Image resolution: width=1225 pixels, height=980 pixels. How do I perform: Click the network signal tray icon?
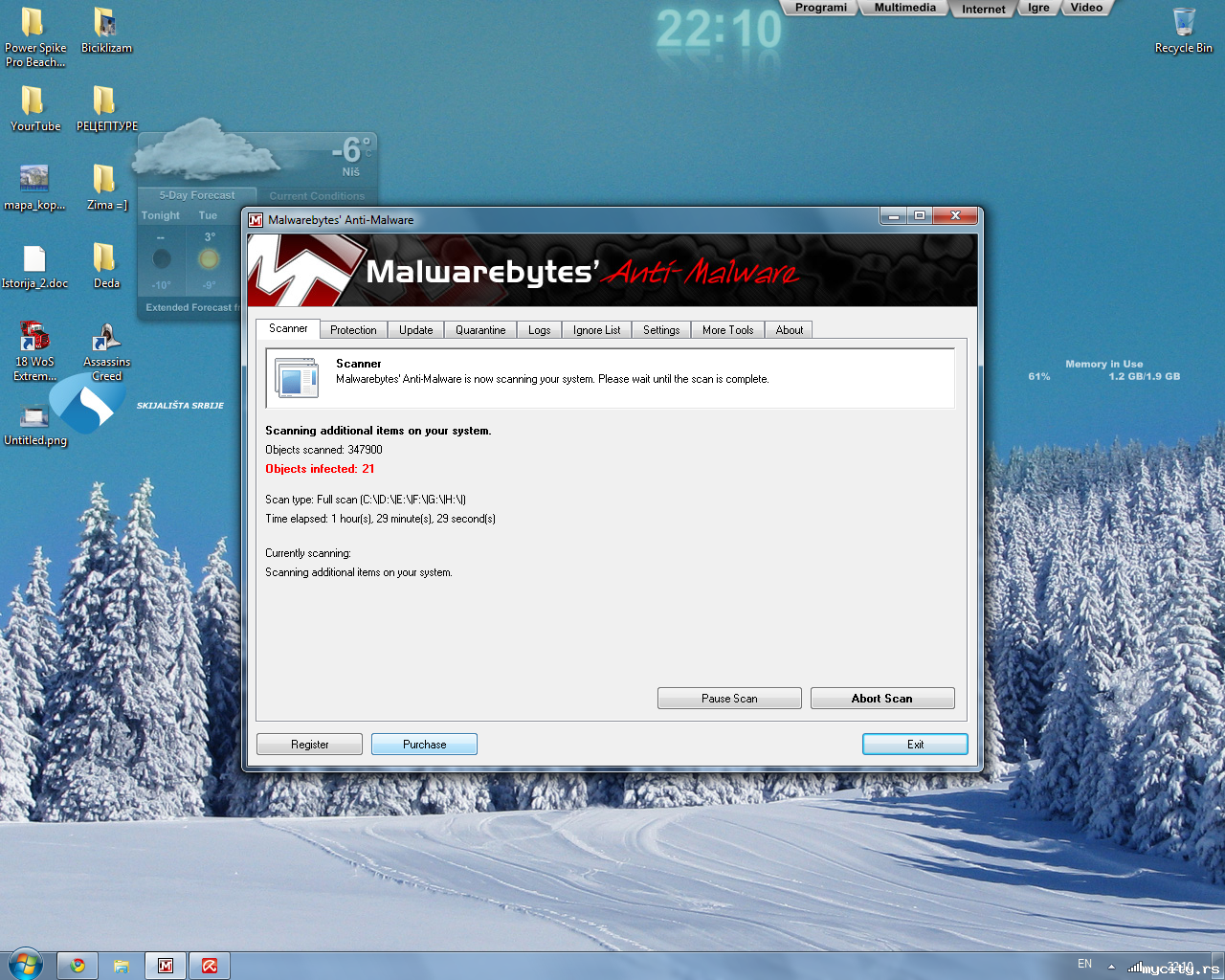(x=1136, y=967)
